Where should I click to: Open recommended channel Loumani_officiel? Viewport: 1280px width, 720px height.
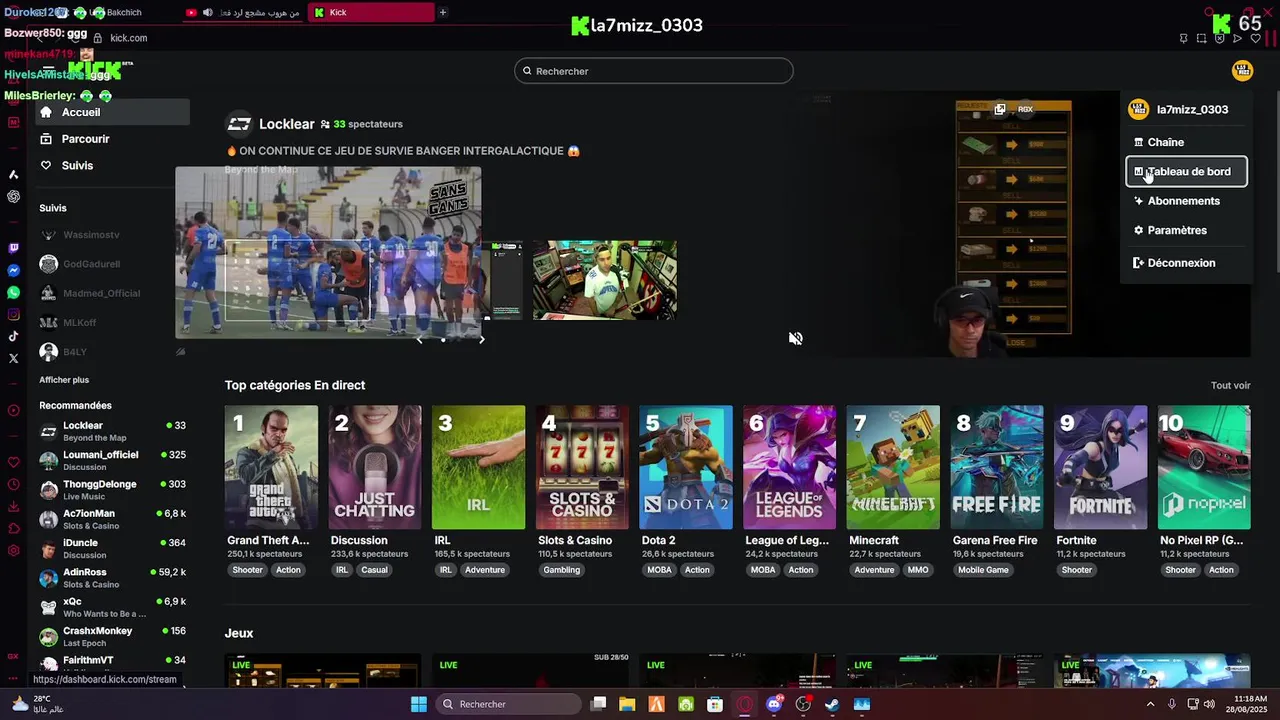(x=112, y=460)
